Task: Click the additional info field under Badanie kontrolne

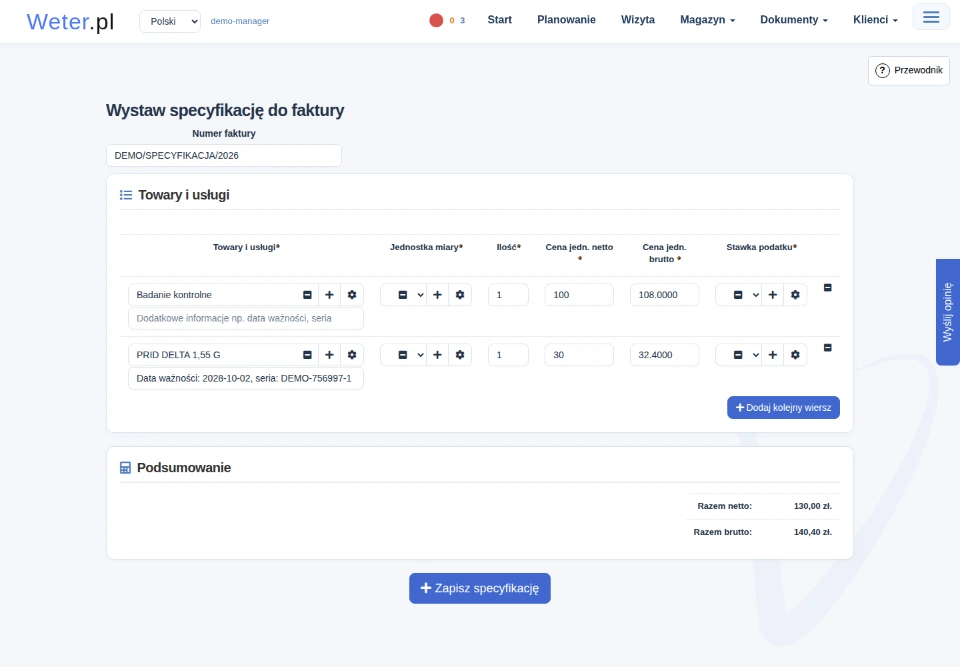Action: 246,318
